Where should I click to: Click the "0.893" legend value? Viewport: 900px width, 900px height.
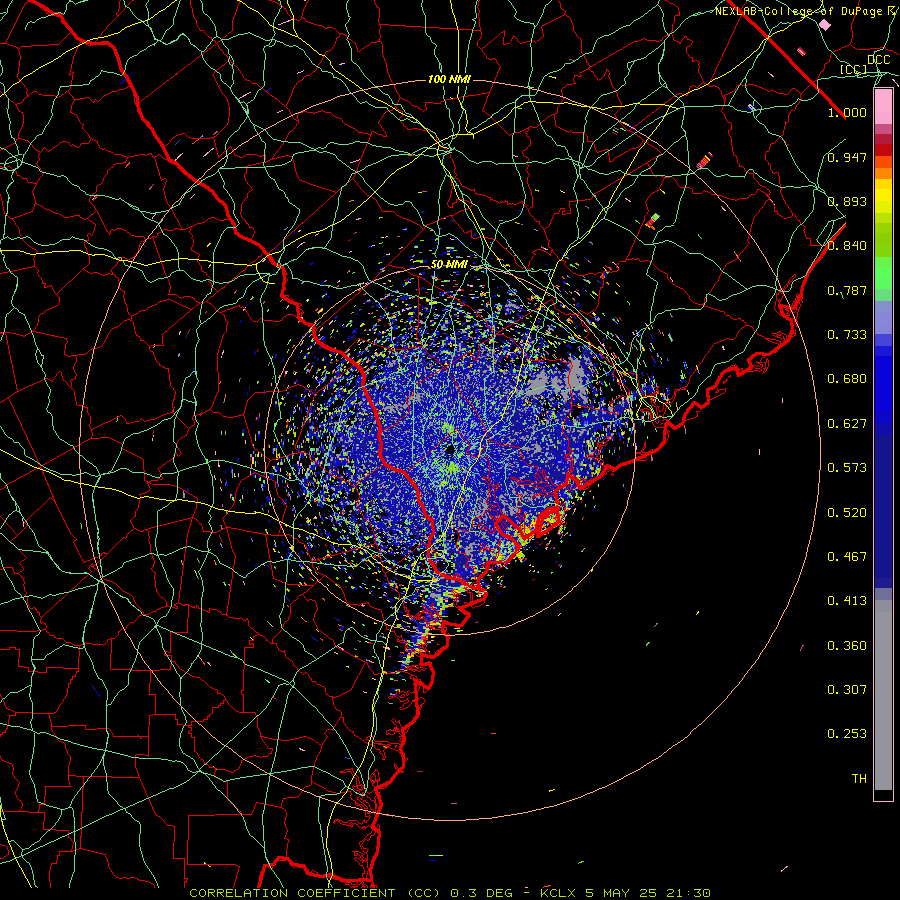tap(847, 201)
